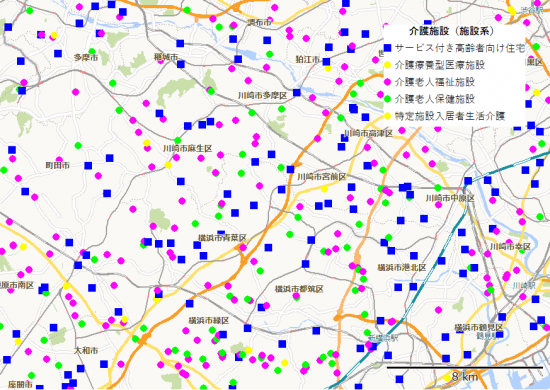Image resolution: width=550 pixels, height=390 pixels.
Task: Select yellow marker beside the 8 km label
Action: click(x=447, y=378)
